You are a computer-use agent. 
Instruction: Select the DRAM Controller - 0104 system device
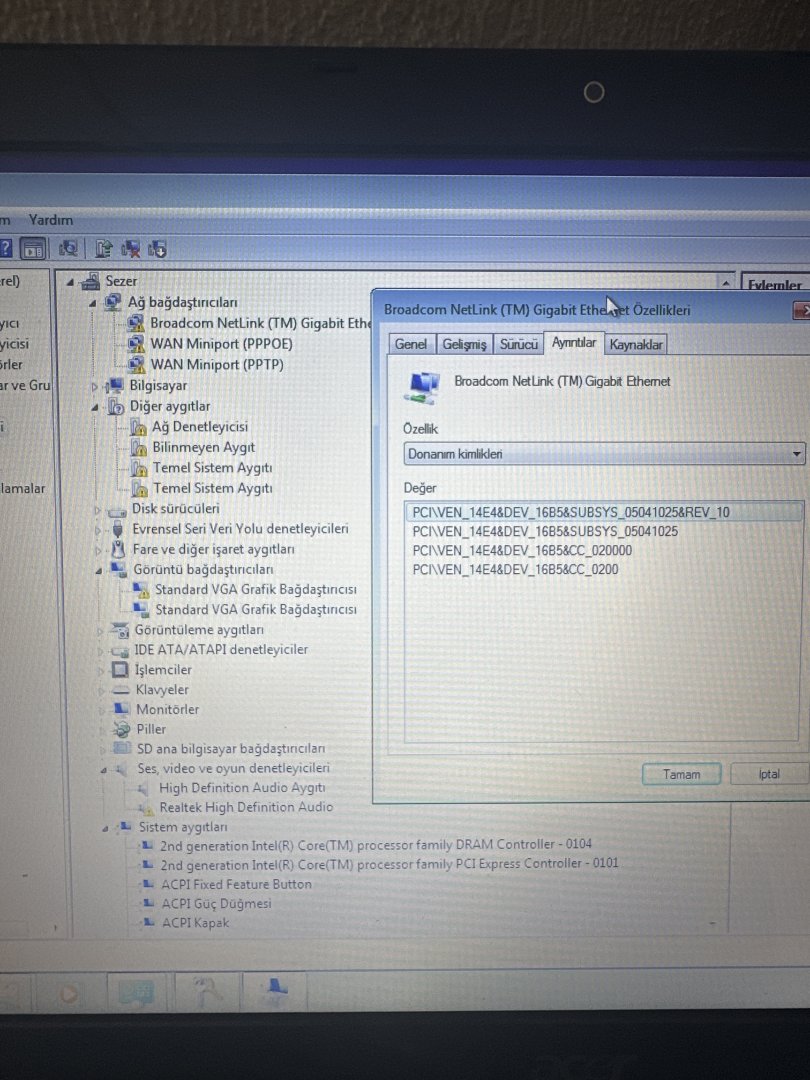tap(376, 845)
